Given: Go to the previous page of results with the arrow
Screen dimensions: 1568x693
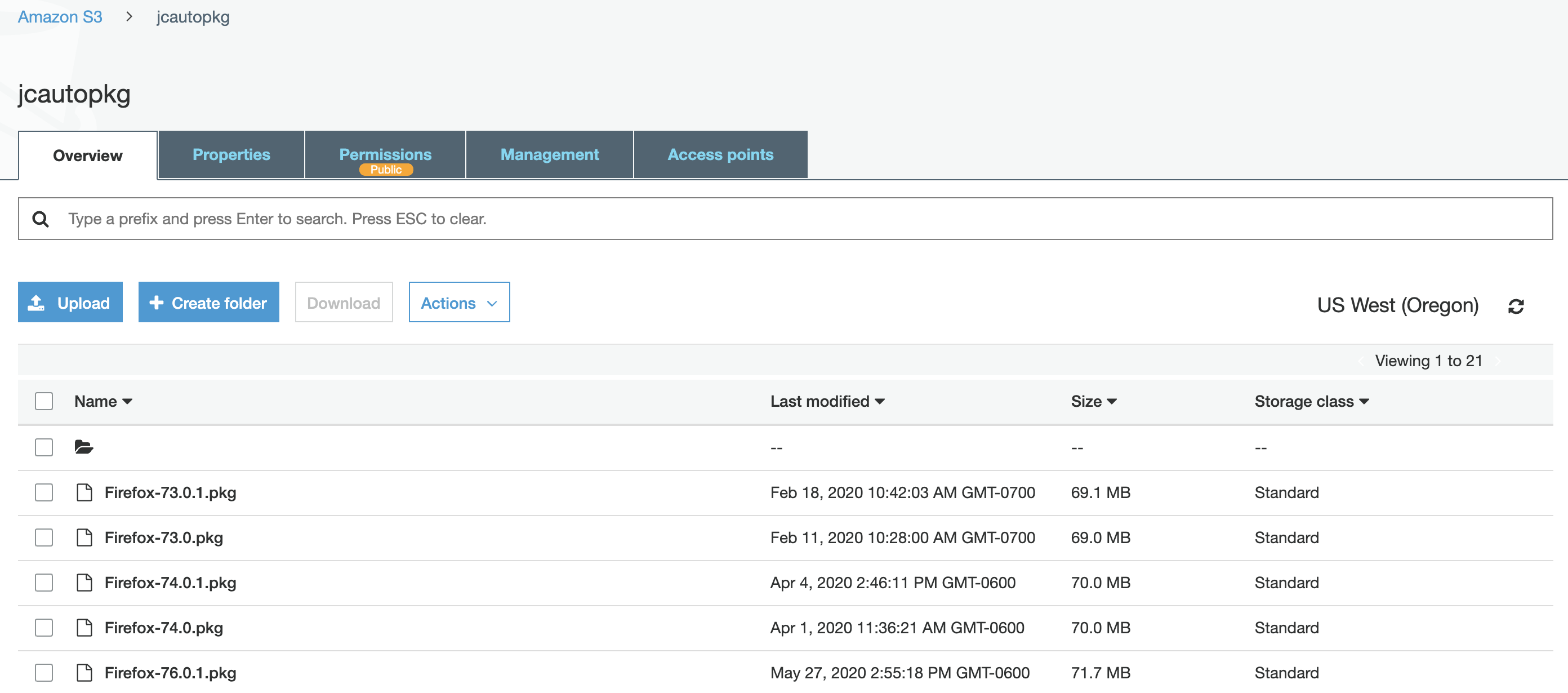Looking at the screenshot, I should pyautogui.click(x=1361, y=361).
